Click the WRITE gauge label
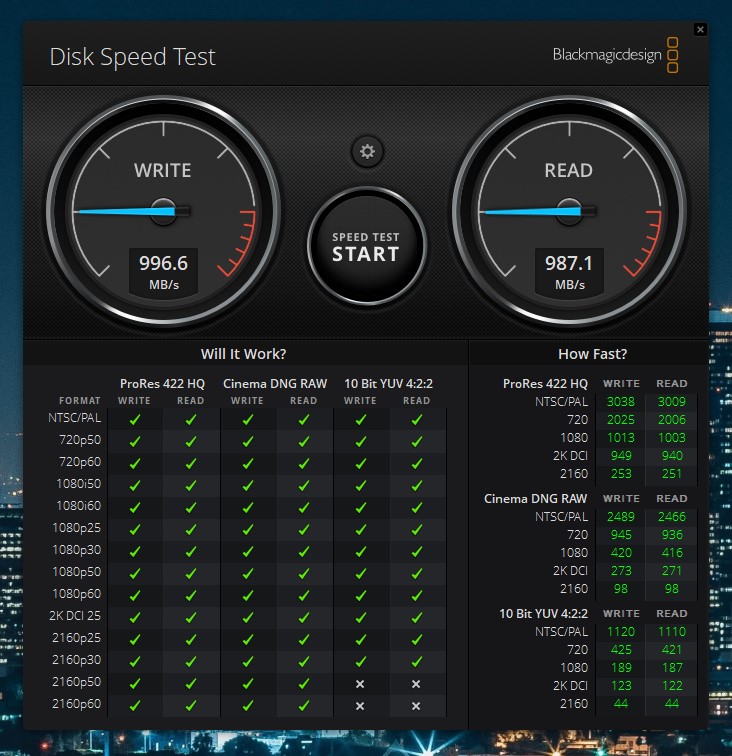 pos(163,171)
